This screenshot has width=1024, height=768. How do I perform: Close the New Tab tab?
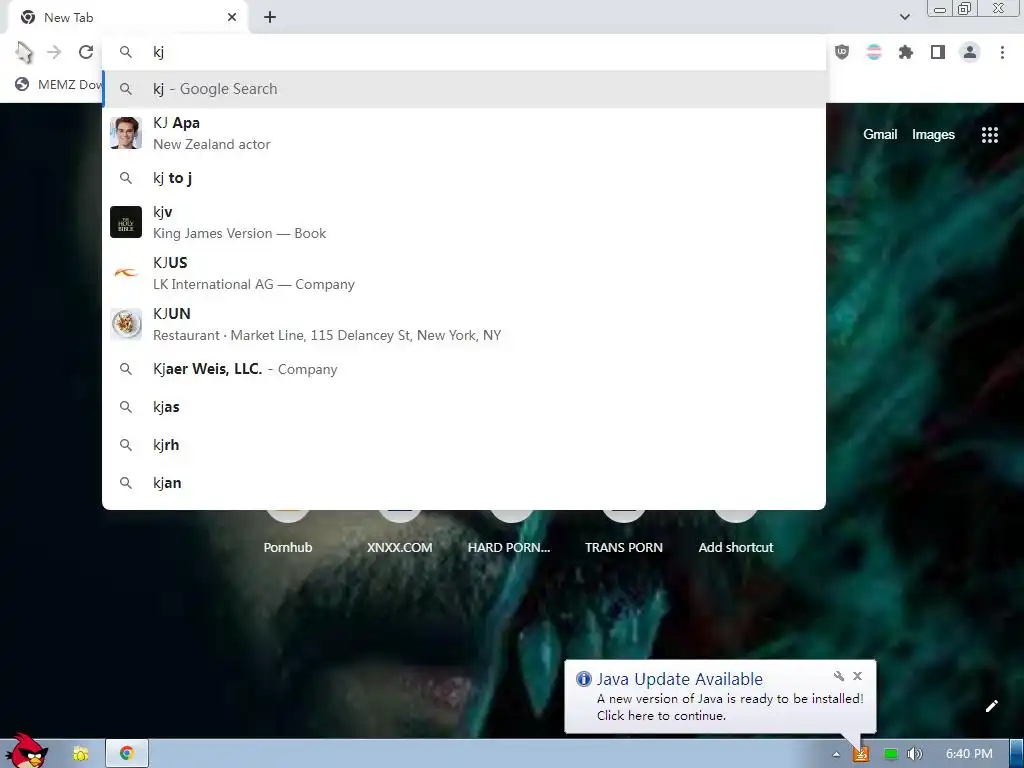coord(232,18)
